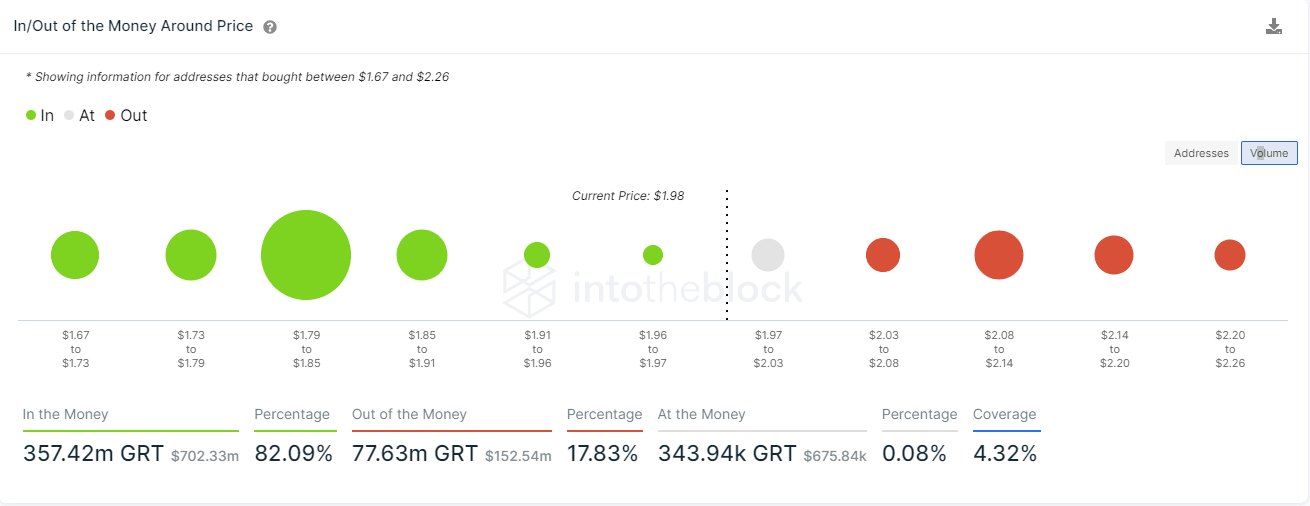Screen dimensions: 1310x506
Task: Click green bubble for $1.67 to $1.73
Action: coord(75,255)
